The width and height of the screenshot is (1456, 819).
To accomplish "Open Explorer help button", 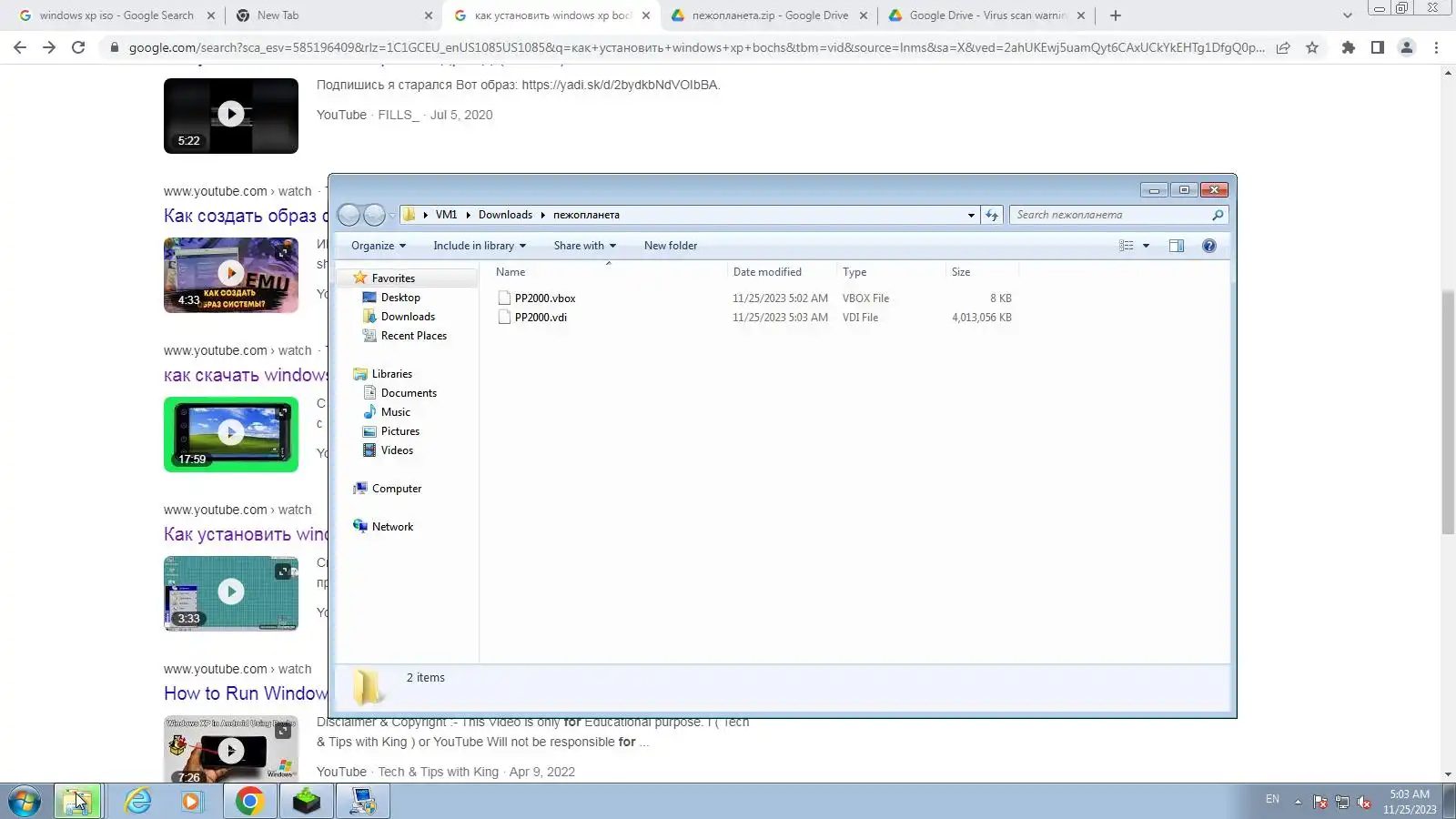I will tap(1209, 246).
